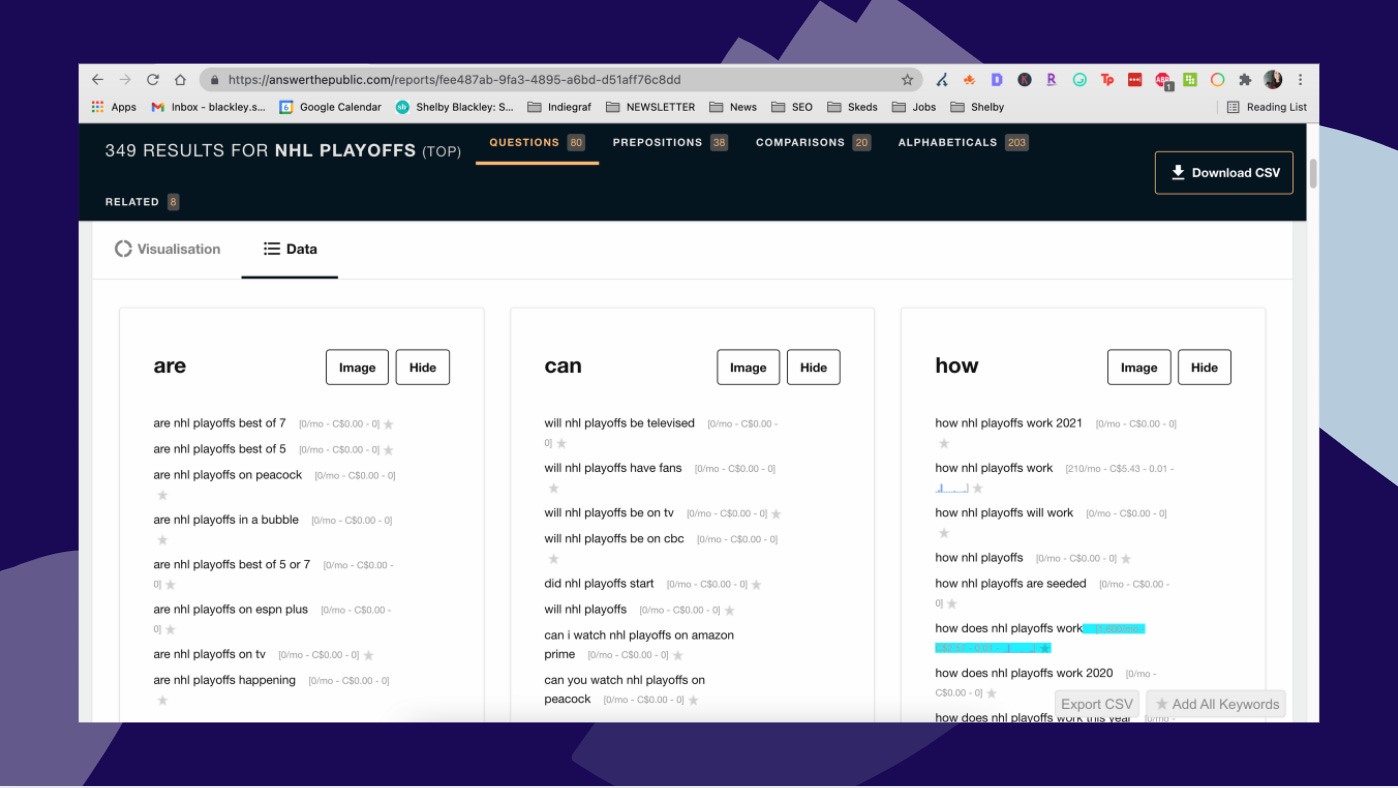The width and height of the screenshot is (1398, 788).
Task: Go back using the browser back arrow
Action: [x=97, y=80]
